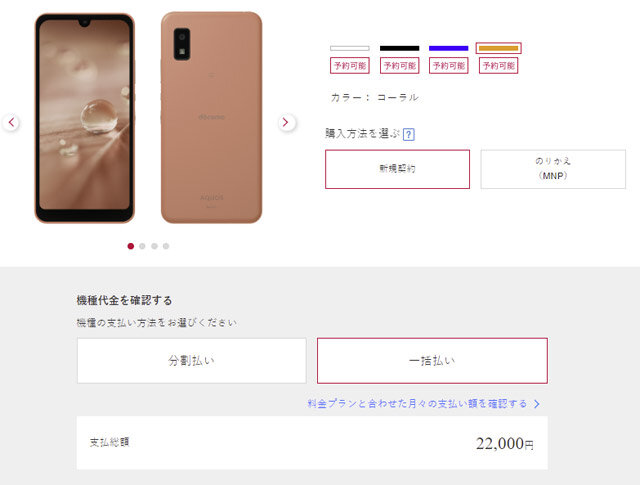640x485 pixels.
Task: Go to second carousel dot indicator
Action: click(142, 246)
